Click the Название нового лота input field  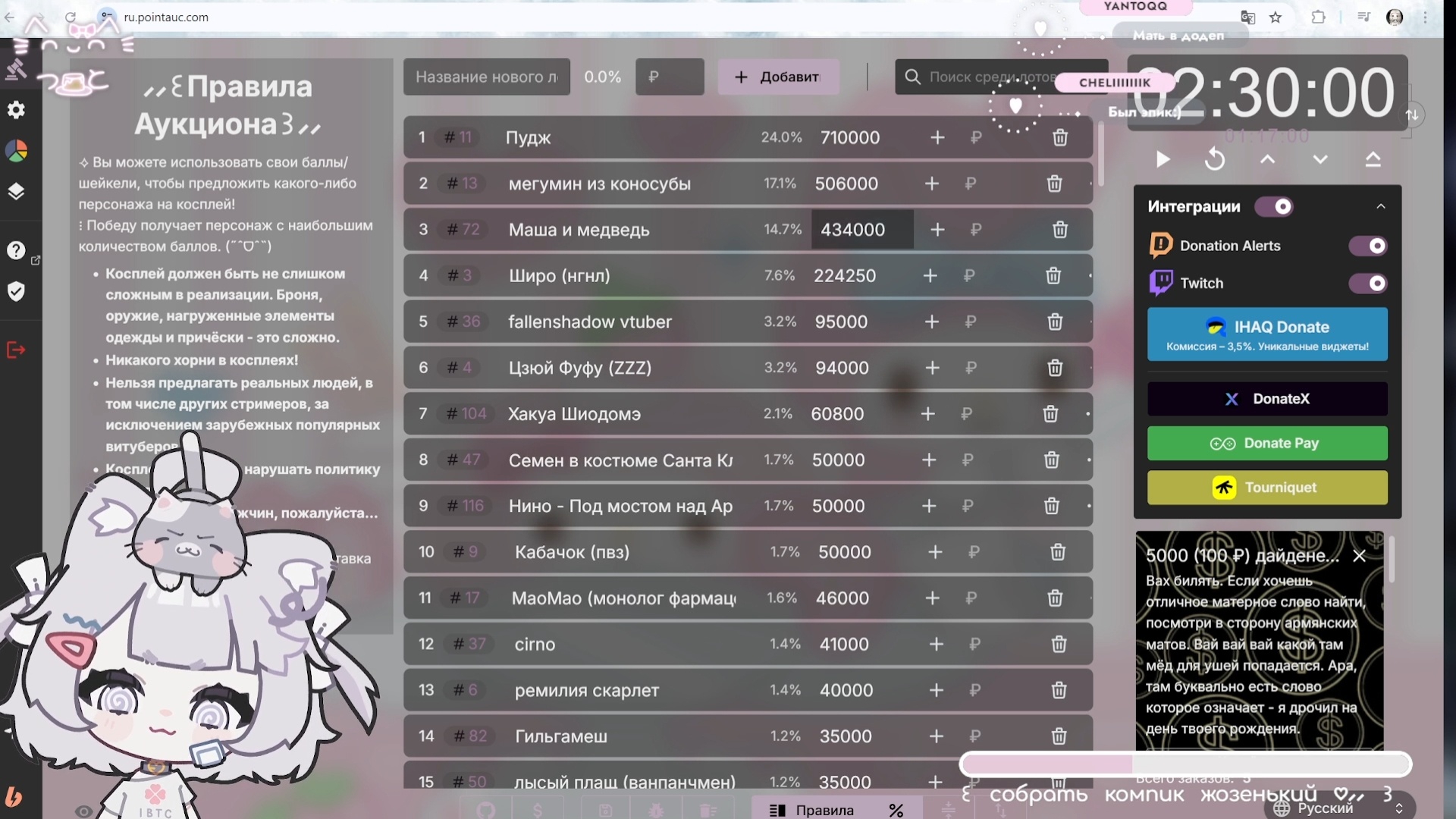click(486, 77)
